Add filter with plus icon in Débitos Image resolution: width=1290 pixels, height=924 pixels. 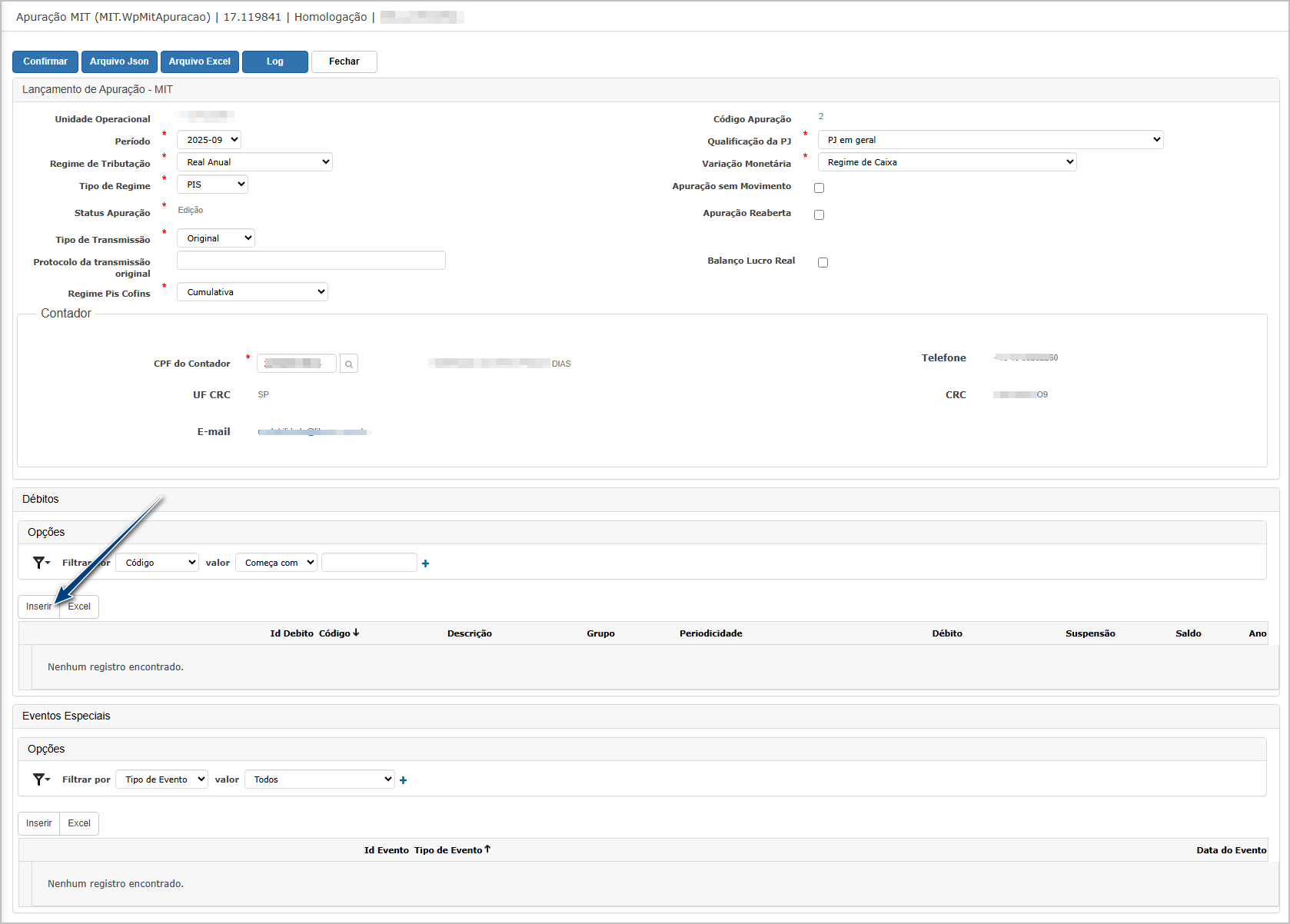426,563
